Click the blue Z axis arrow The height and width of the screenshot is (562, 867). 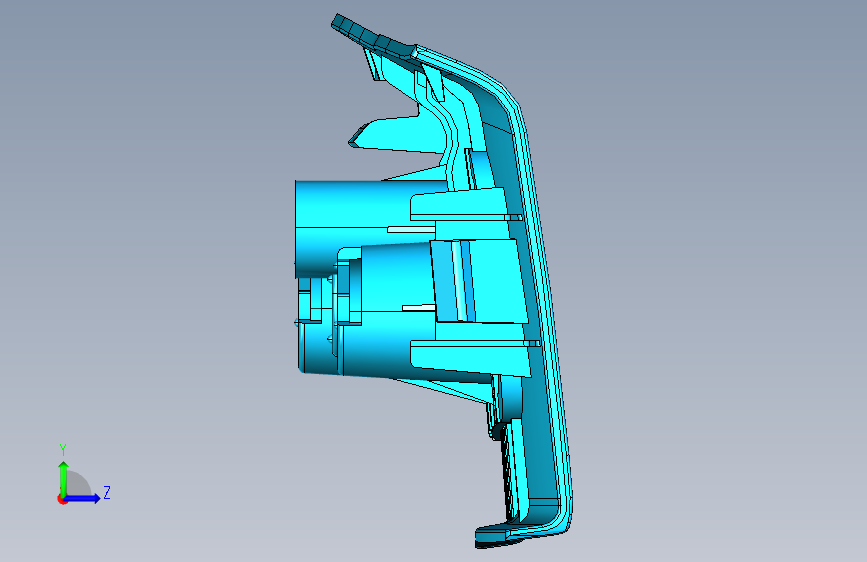pos(82,498)
